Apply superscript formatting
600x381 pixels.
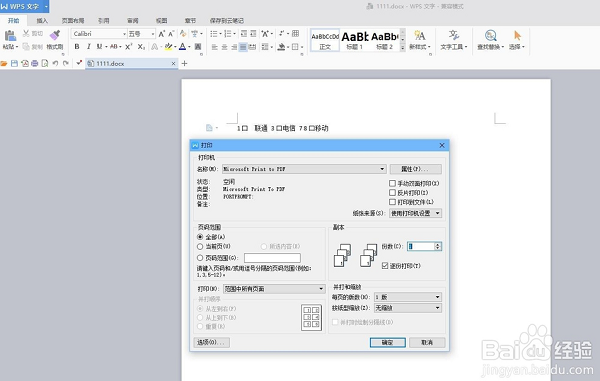tap(129, 47)
